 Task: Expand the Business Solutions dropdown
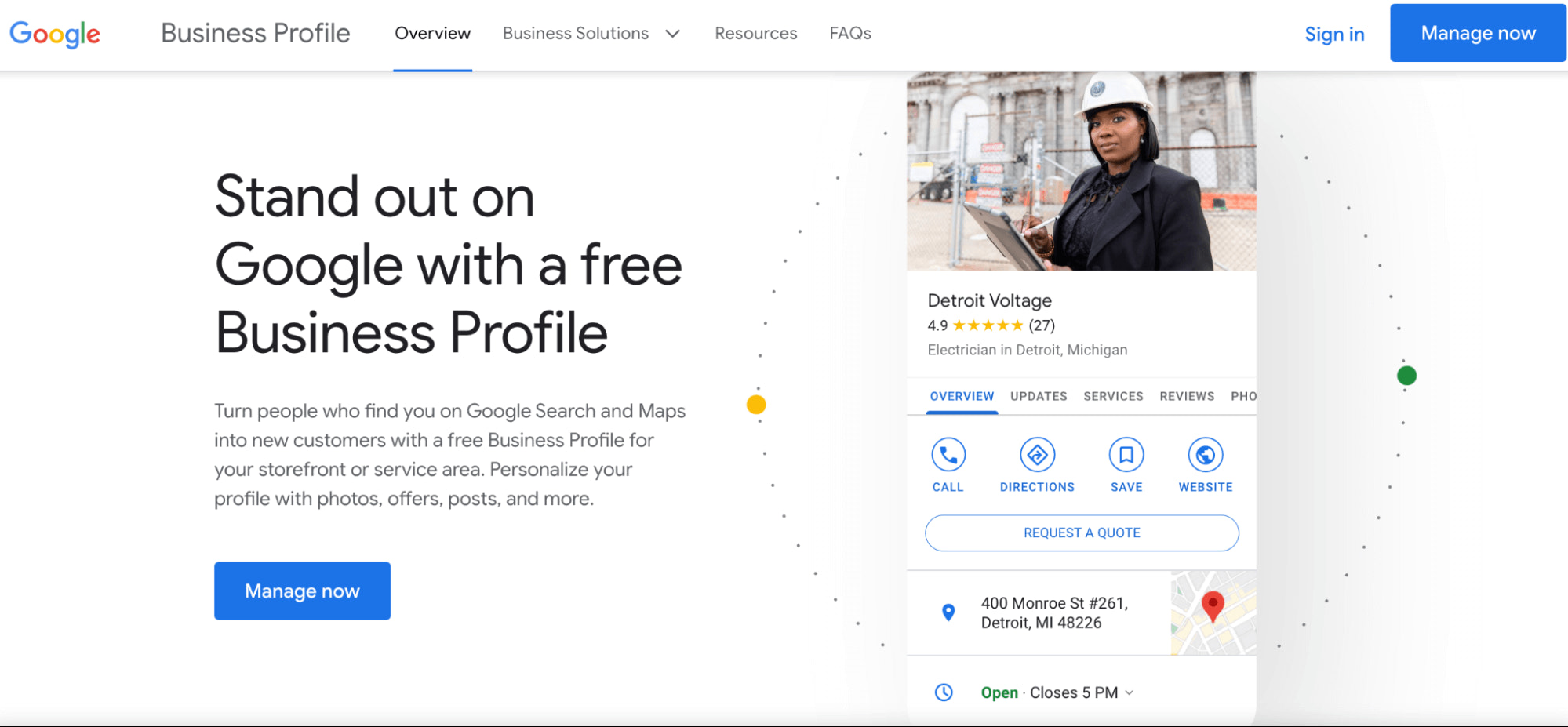click(591, 33)
